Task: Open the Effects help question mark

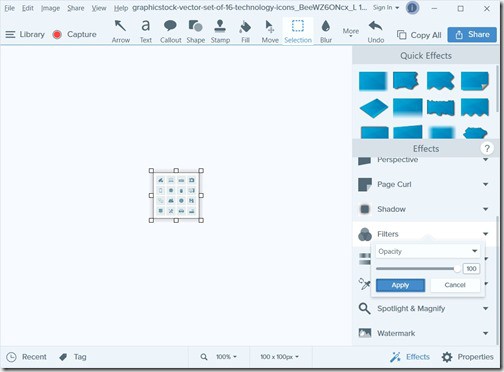Action: coord(487,148)
